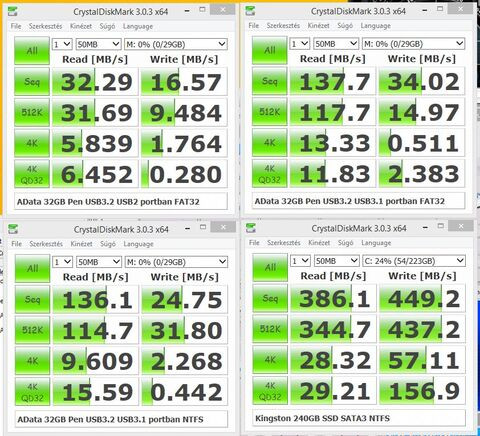
Task: Run 4K test in USB3.1 NTFS window
Action: [32, 361]
